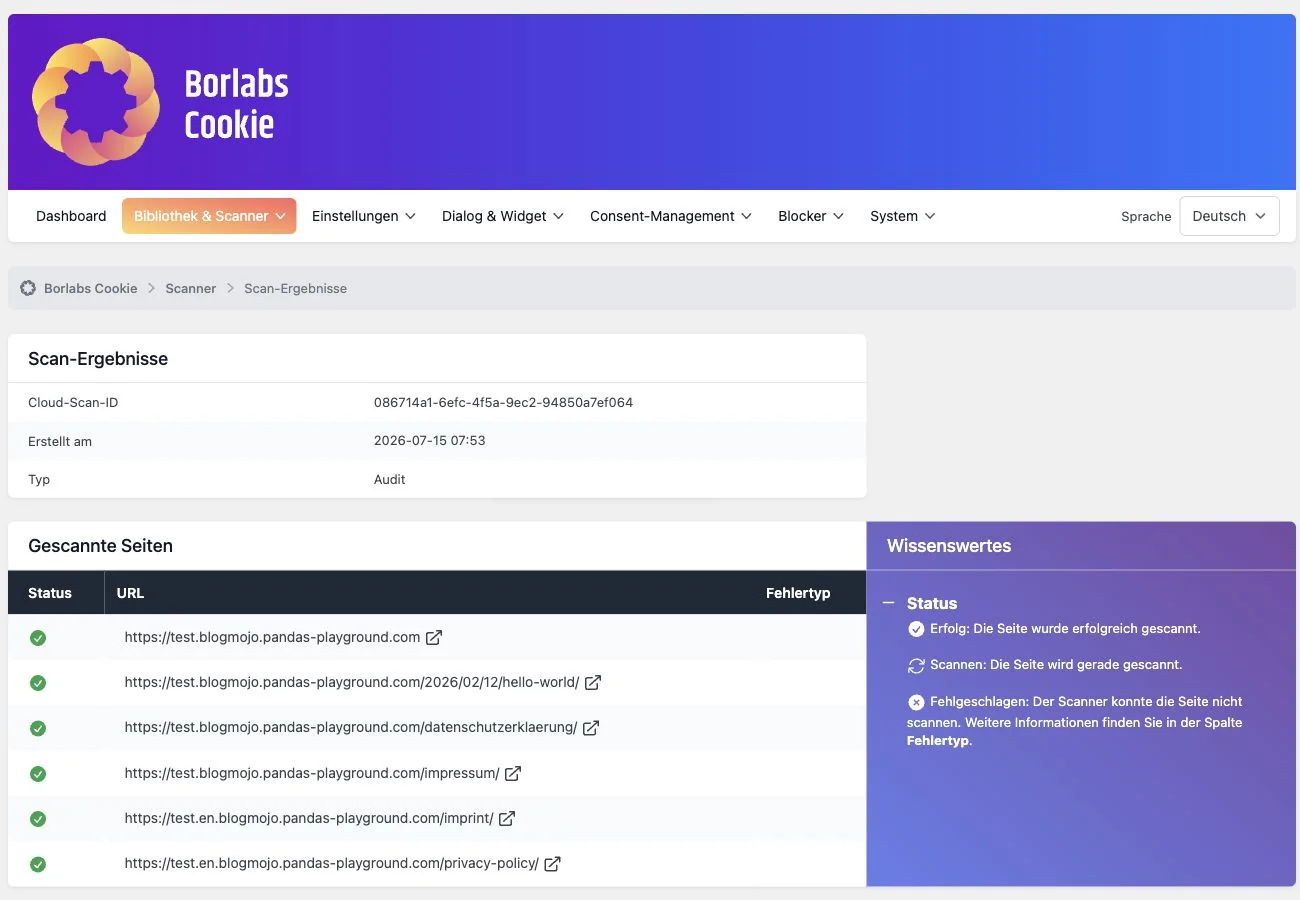Viewport: 1300px width, 900px height.
Task: Open the impressum page URL link
Action: tap(312, 773)
